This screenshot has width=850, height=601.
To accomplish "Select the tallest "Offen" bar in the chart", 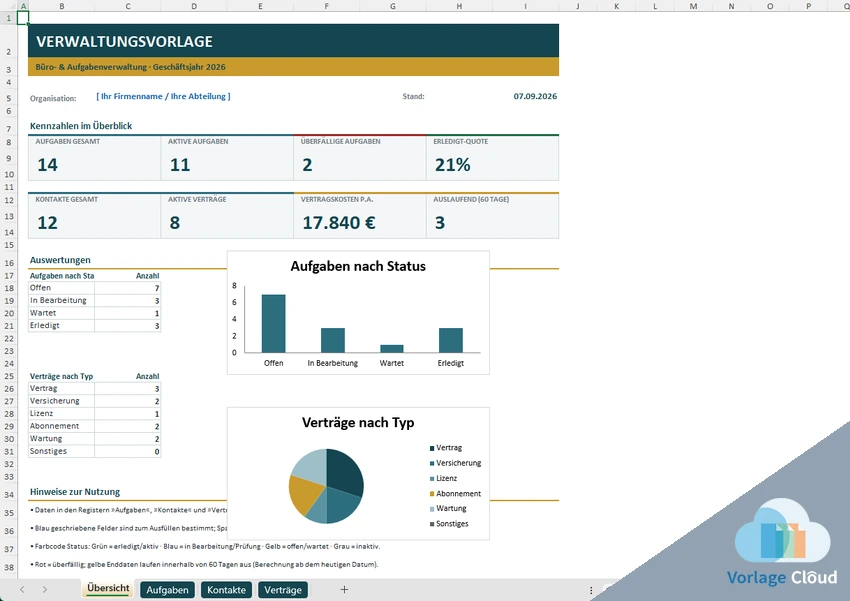I will (x=274, y=324).
